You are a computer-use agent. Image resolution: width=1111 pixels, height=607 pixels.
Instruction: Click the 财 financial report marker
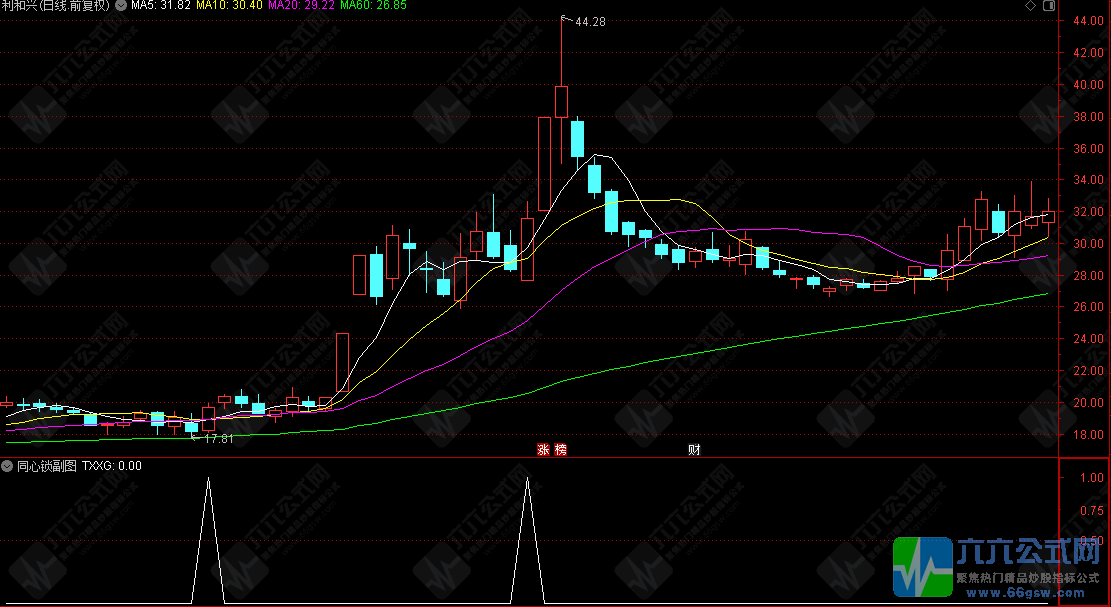click(x=694, y=450)
